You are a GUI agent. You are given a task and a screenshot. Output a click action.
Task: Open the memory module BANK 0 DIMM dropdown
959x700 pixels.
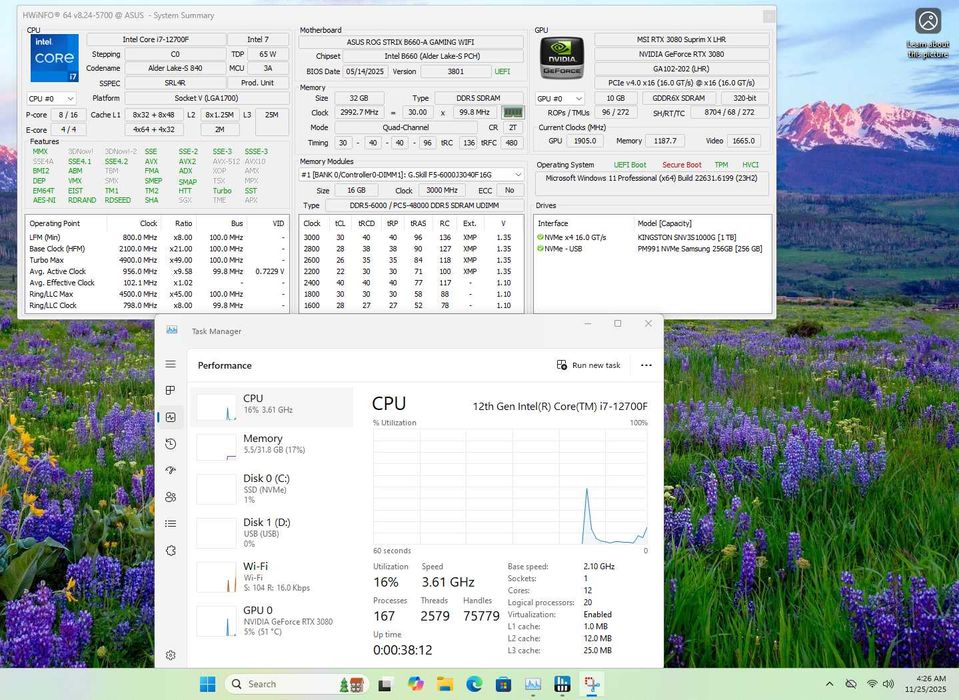411,175
